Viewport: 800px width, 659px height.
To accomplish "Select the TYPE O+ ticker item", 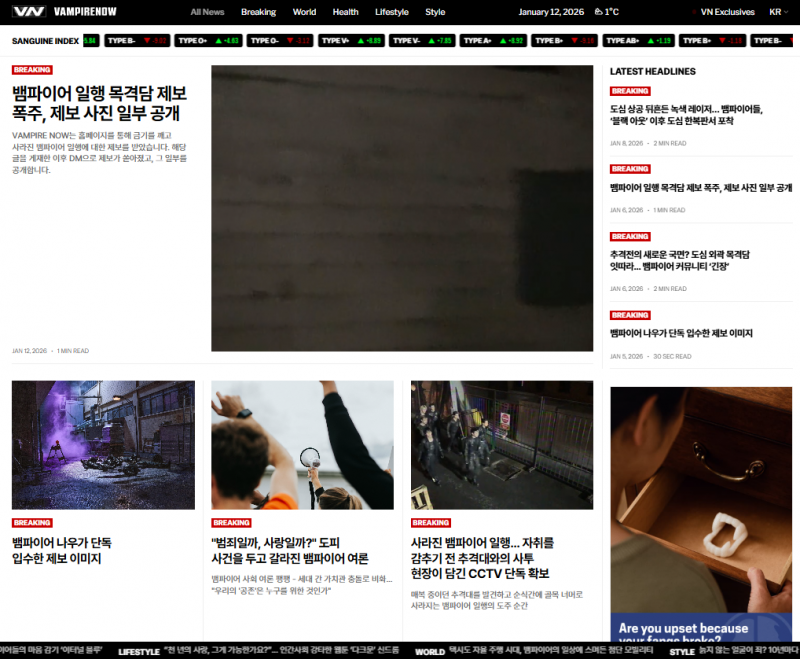I will click(208, 41).
